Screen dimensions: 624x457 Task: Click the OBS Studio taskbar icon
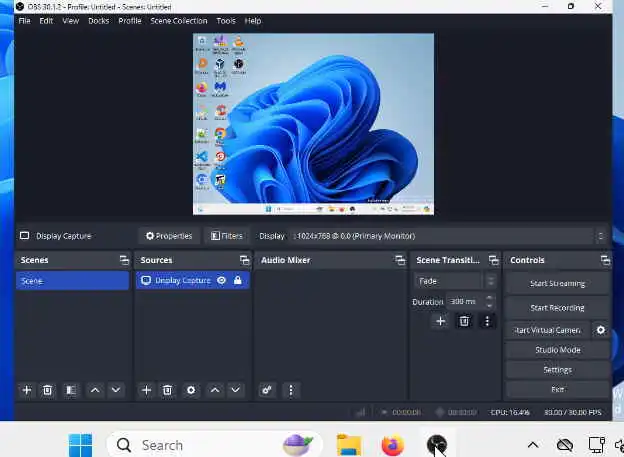tap(437, 444)
